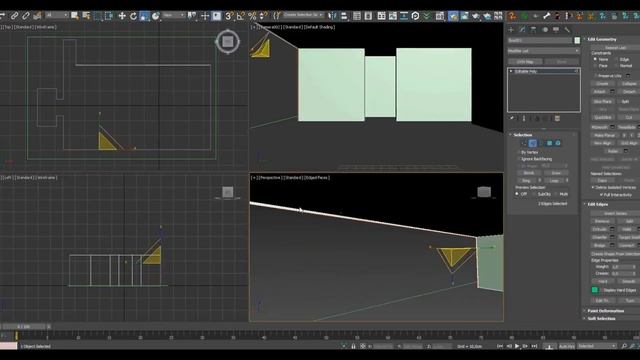Switch to the Utilities command panel tab
Viewport: 640px width, 360px height.
point(567,30)
